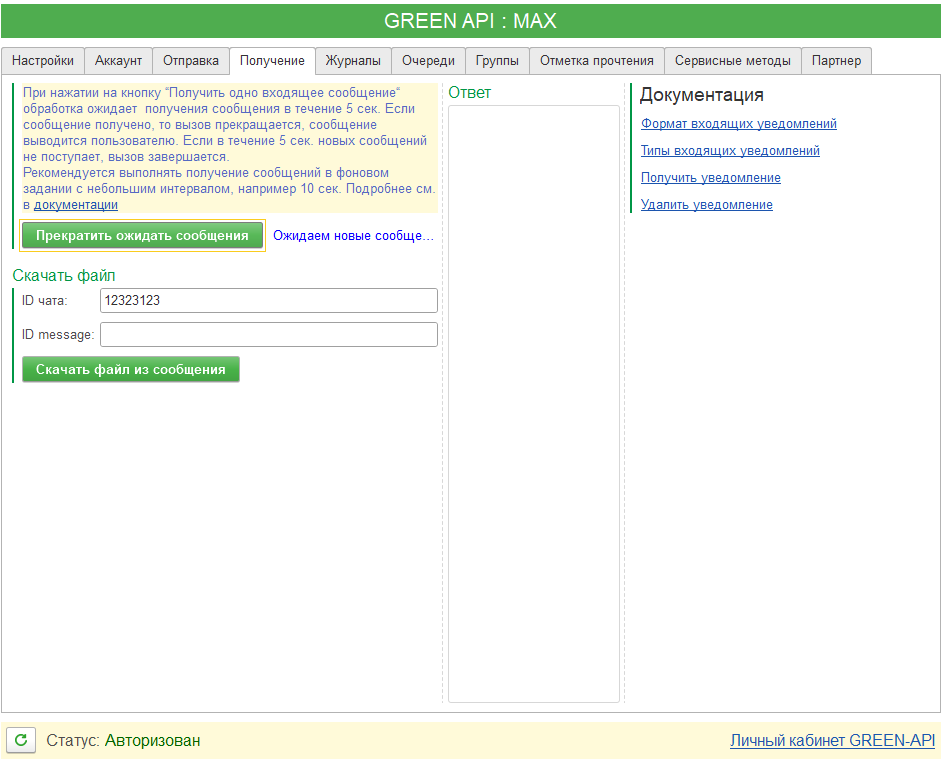The height and width of the screenshot is (761, 941).
Task: Click the ID чата input field
Action: pos(268,301)
